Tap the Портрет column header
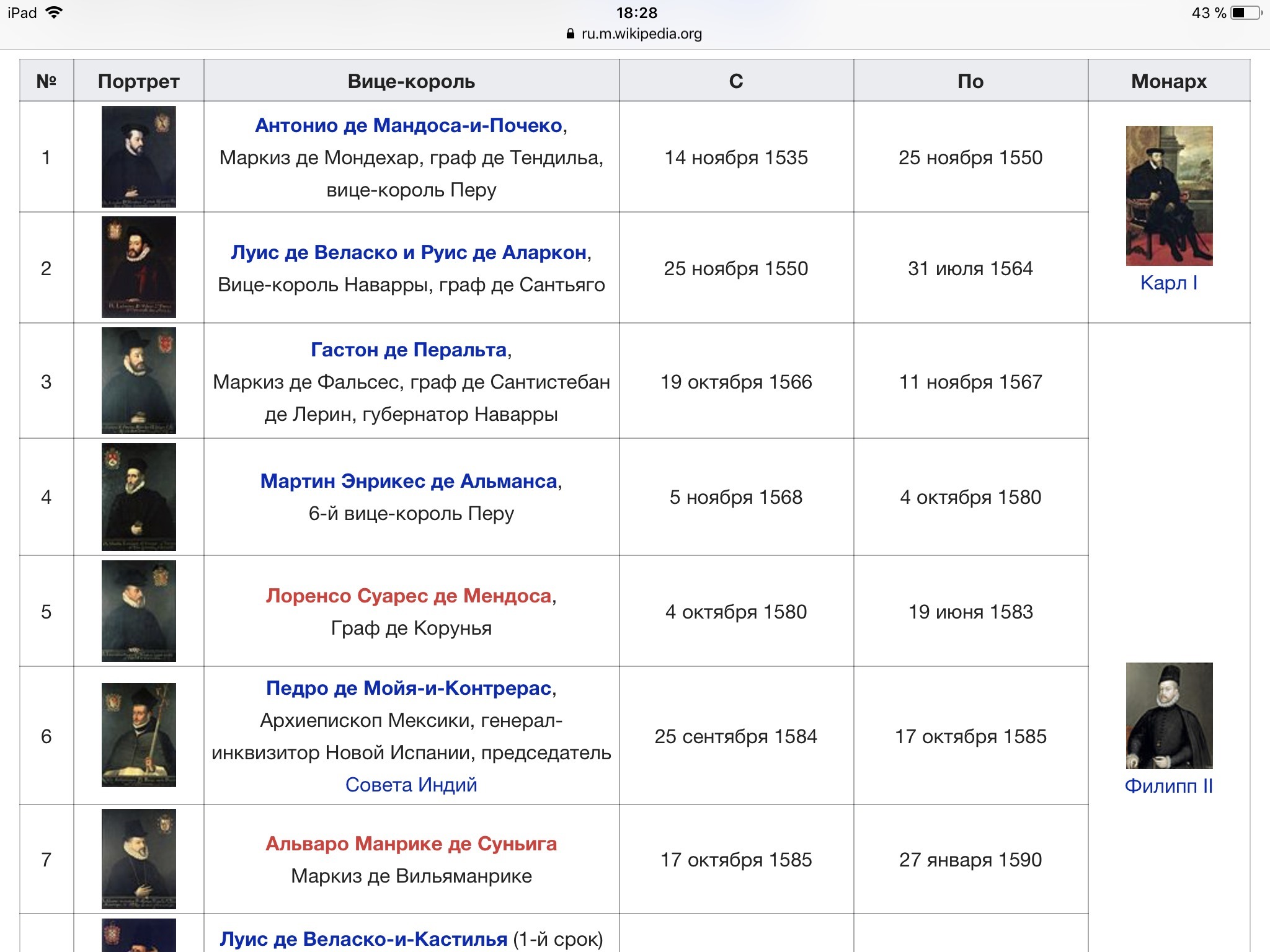This screenshot has height=952, width=1270. pyautogui.click(x=139, y=81)
